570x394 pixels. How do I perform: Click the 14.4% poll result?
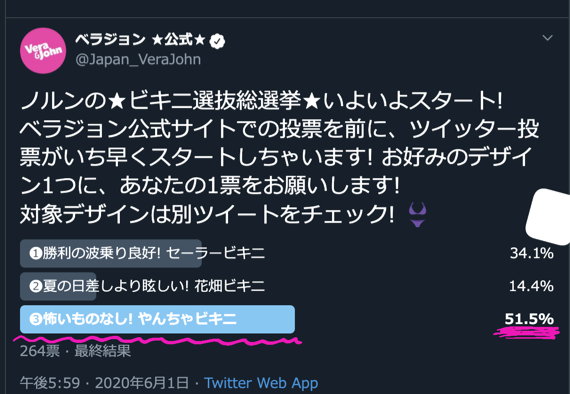pos(531,286)
